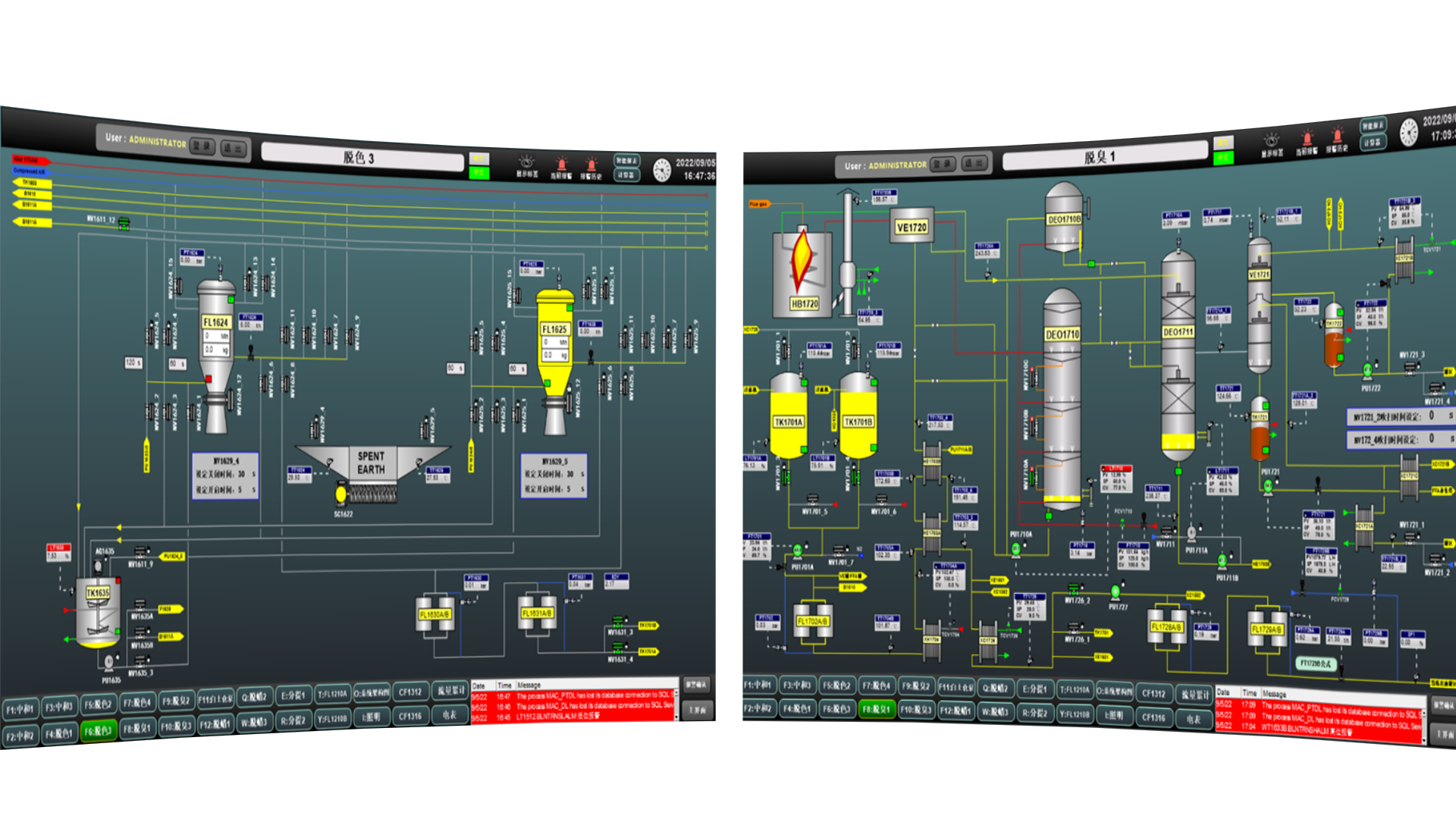The width and height of the screenshot is (1456, 819).
Task: Click the MV1629_4 timer setting panel
Action: tap(225, 475)
